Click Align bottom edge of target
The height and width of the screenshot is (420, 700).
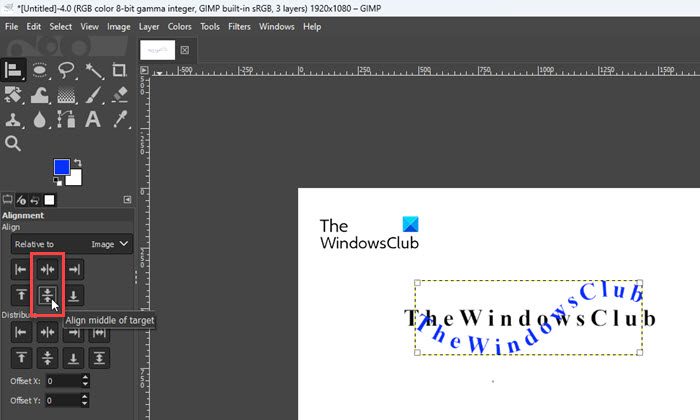point(74,295)
